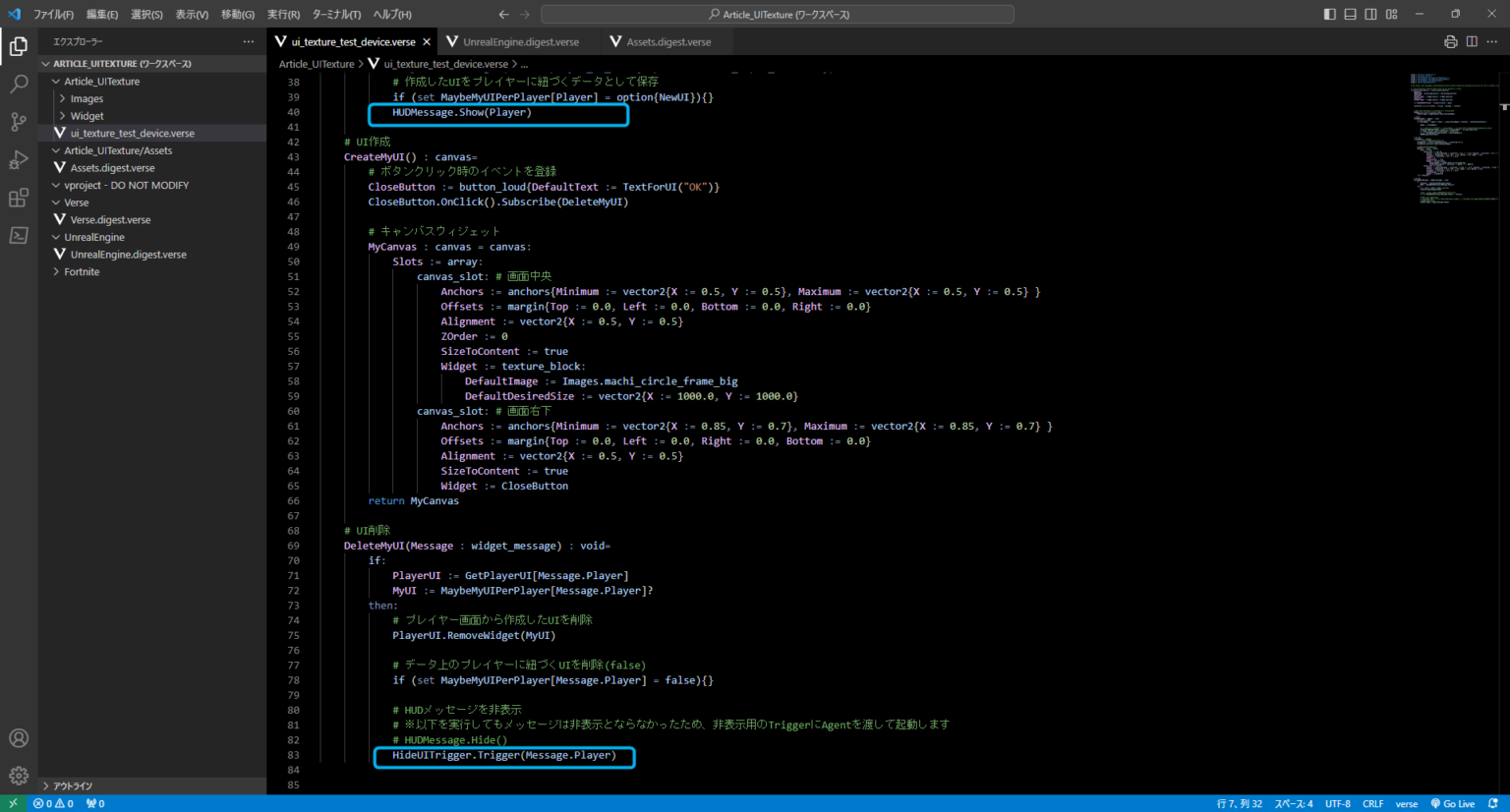The height and width of the screenshot is (812, 1510).
Task: Toggle the secondary sidebar layout button
Action: (1370, 14)
